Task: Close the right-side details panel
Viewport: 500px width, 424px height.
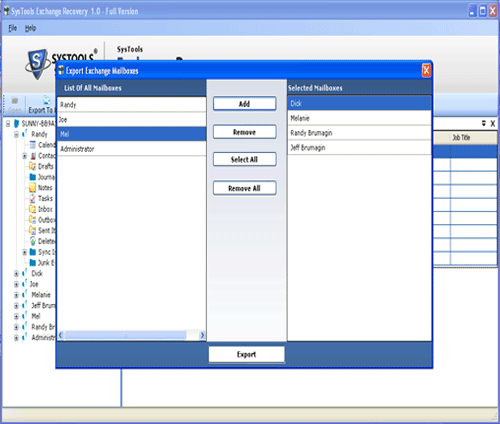Action: [x=493, y=124]
